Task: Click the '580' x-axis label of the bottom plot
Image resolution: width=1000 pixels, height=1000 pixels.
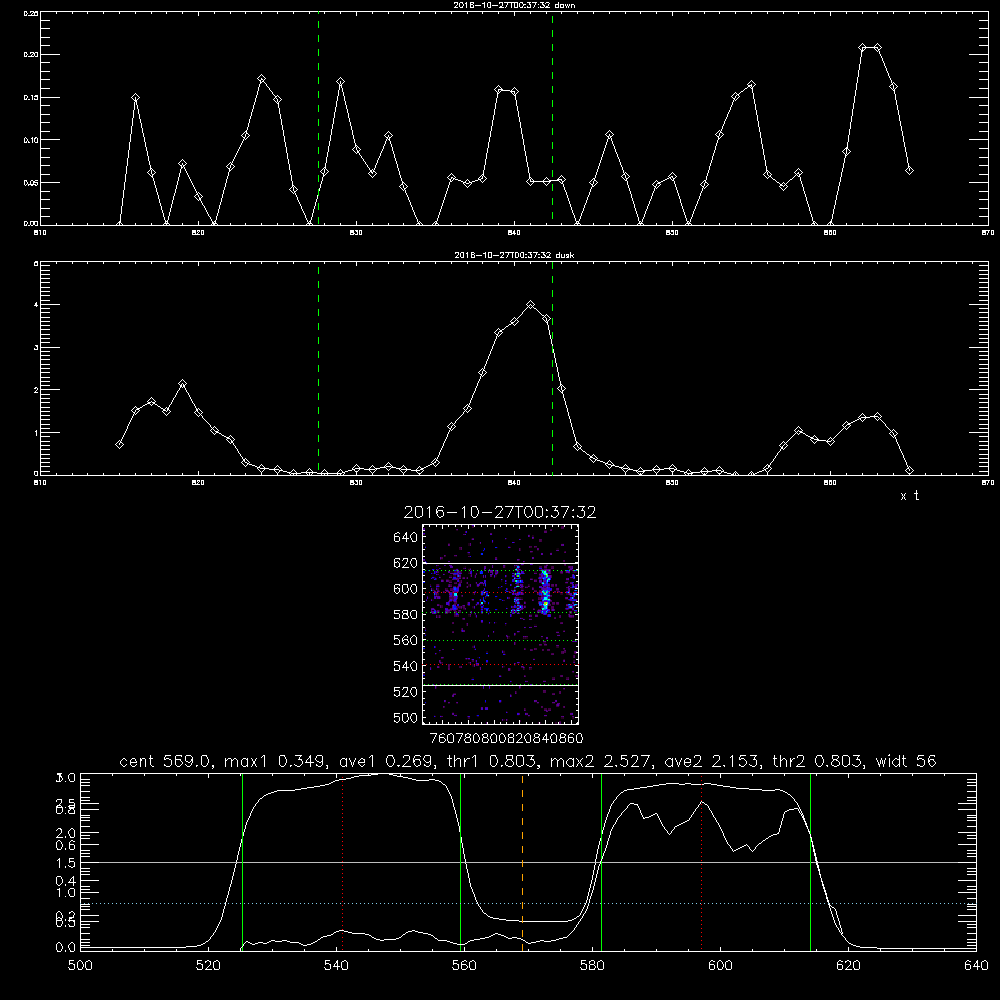Action: click(592, 966)
